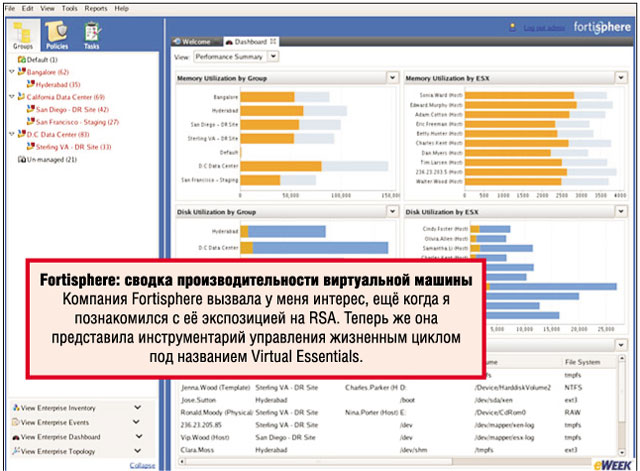
Task: Click the table's vertical scrollbar down arrow
Action: (622, 452)
